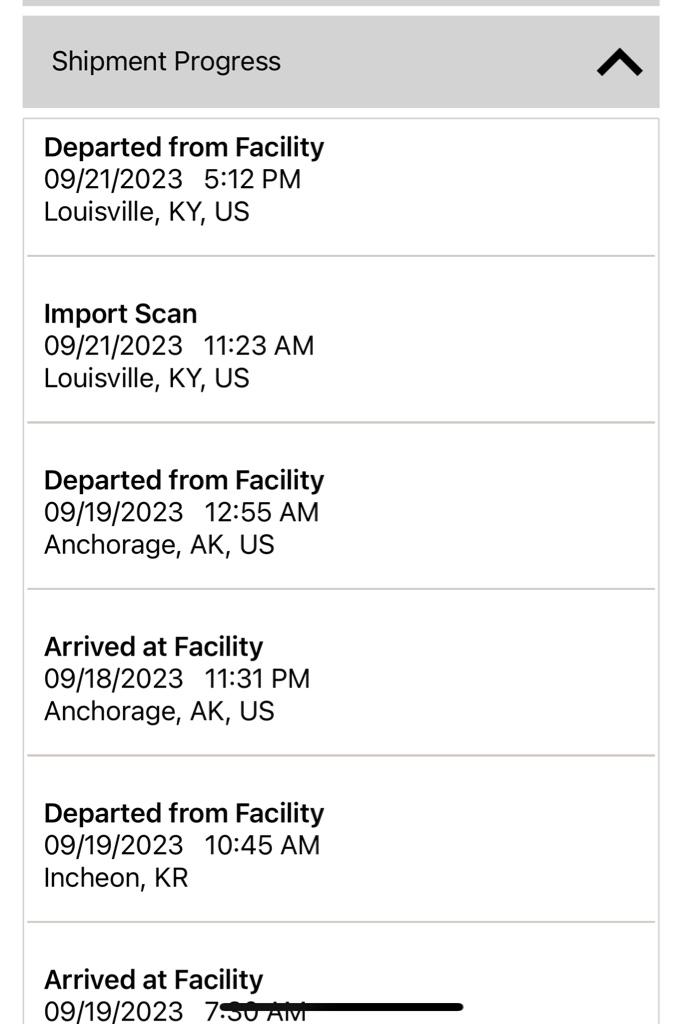Click Anchorage, AK, US under Arrived entry
683x1024 pixels.
159,712
